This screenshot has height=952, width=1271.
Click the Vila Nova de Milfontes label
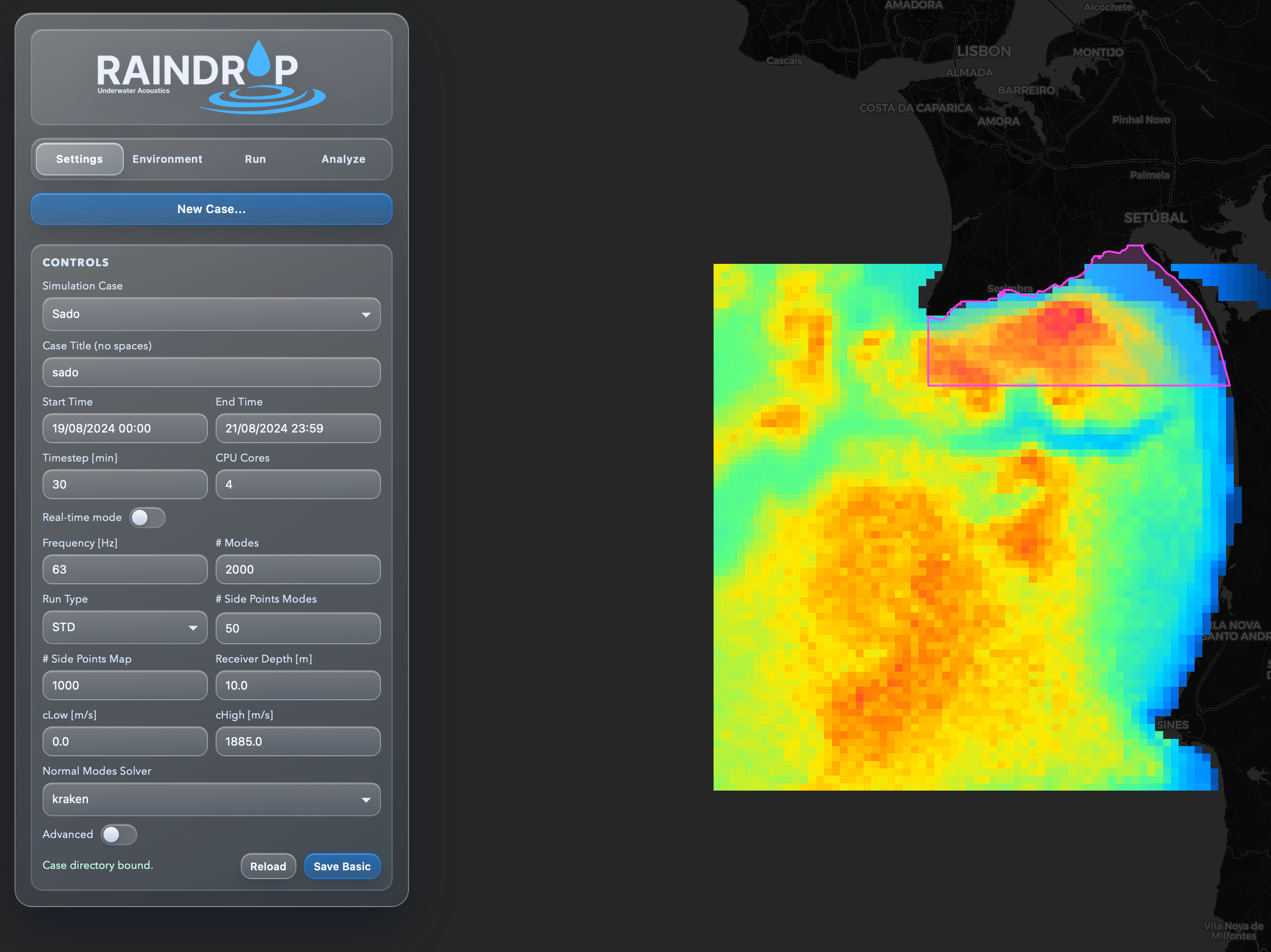(x=1234, y=931)
